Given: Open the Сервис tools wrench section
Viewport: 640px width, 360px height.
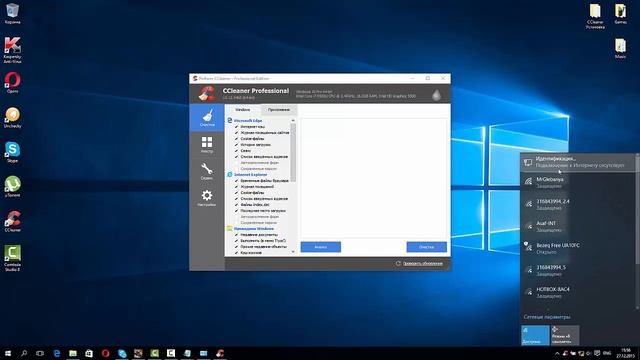Looking at the screenshot, I should 207,171.
